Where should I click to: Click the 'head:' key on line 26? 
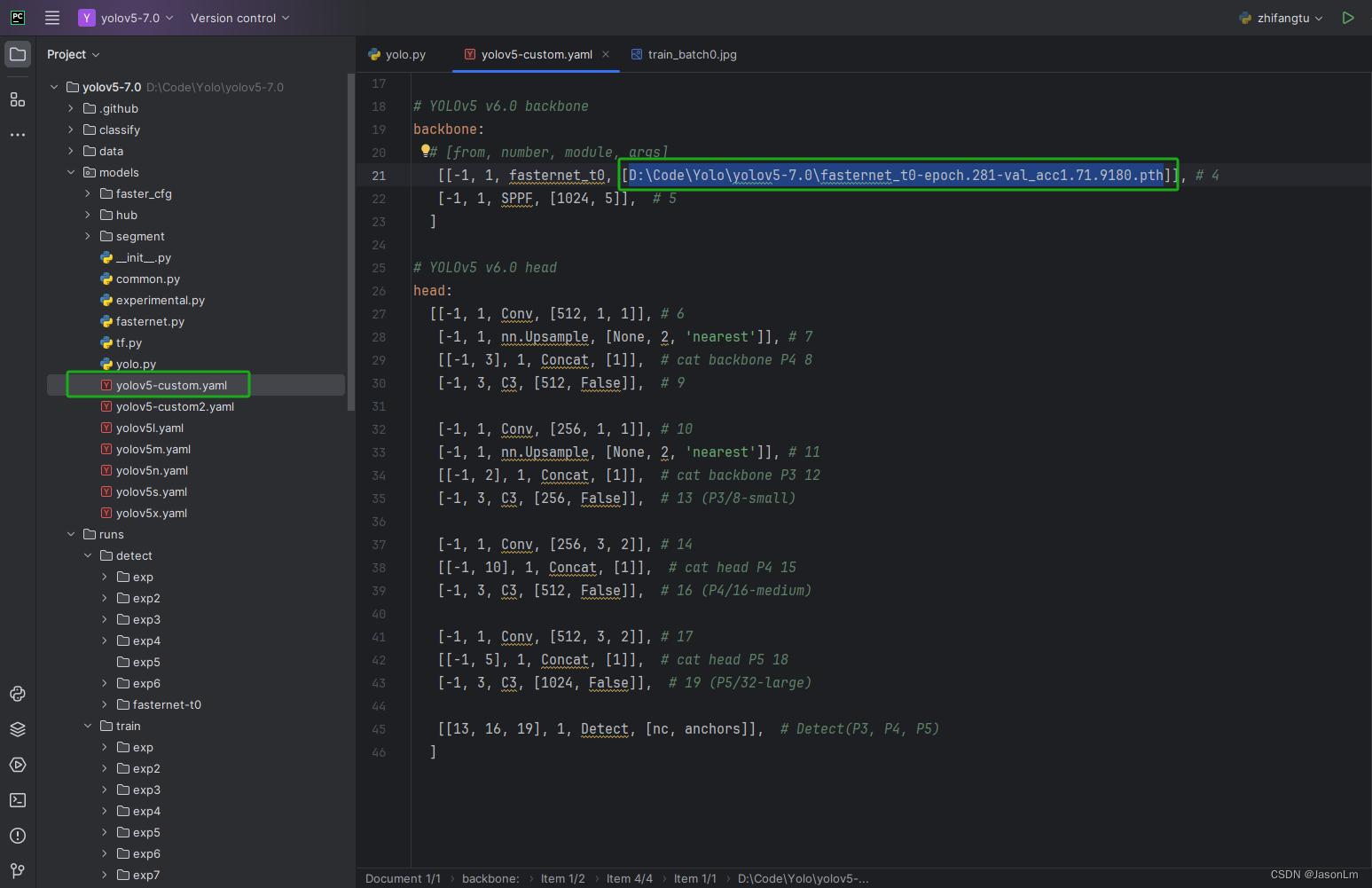point(433,291)
